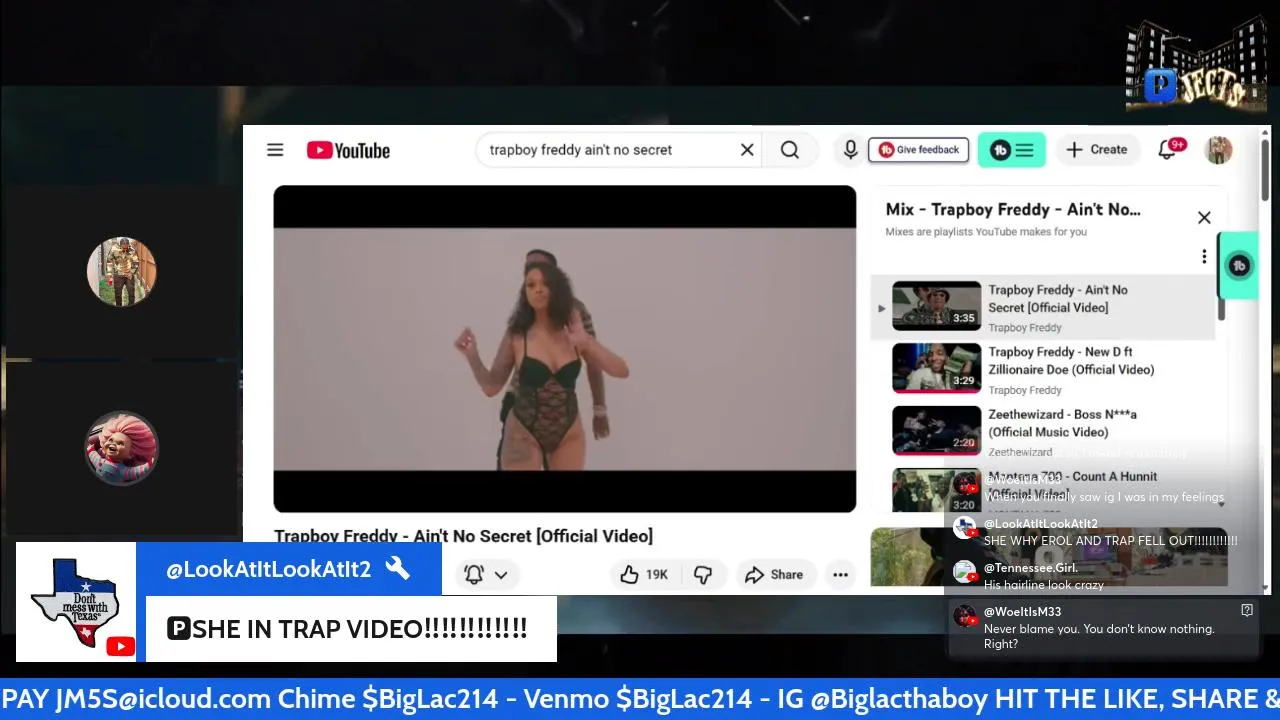The image size is (1280, 720).
Task: Dislike the video
Action: [703, 574]
